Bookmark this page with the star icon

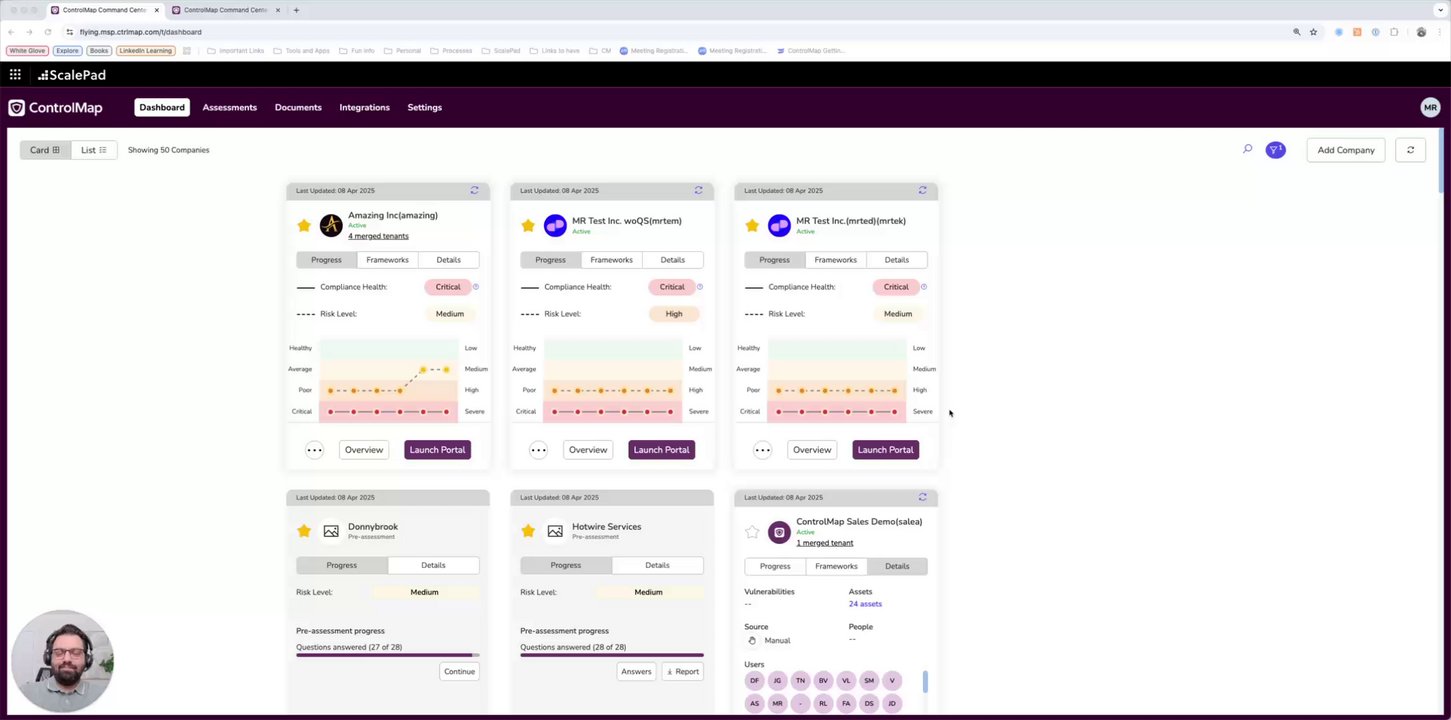1313,32
